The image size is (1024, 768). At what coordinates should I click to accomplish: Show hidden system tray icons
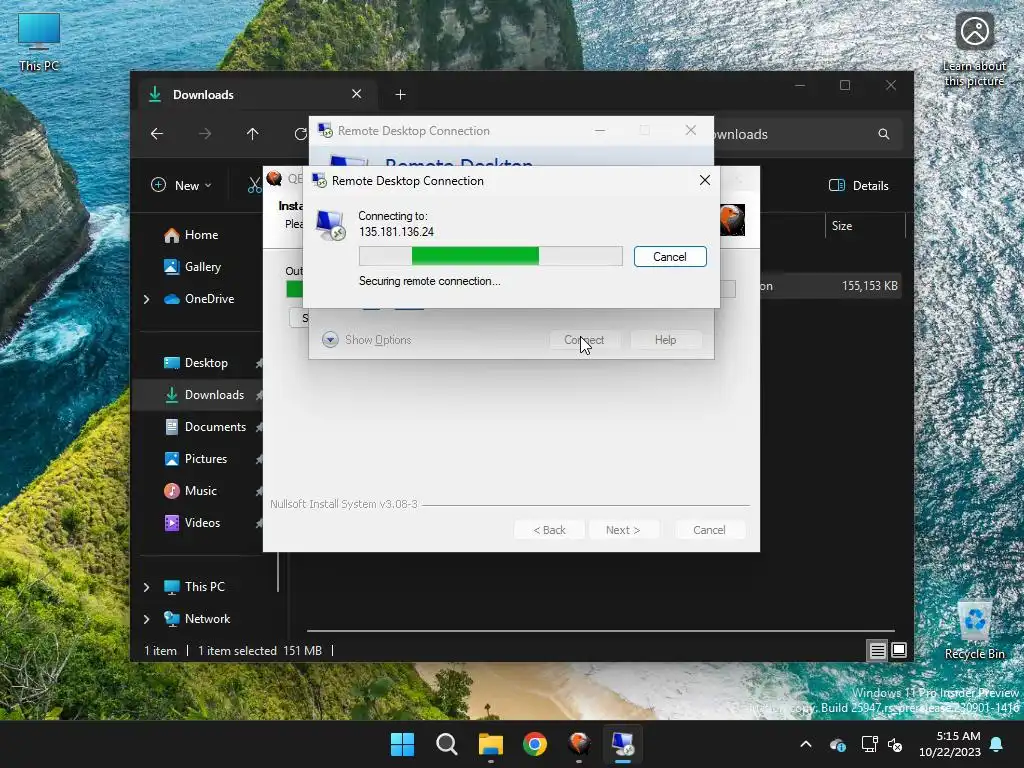pos(806,744)
